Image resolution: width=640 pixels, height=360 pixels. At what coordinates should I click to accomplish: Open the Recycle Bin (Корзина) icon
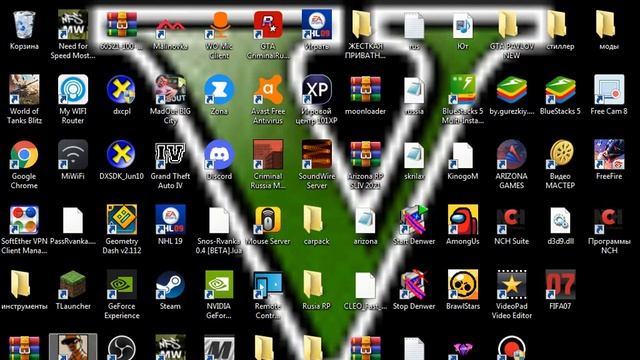(x=24, y=25)
